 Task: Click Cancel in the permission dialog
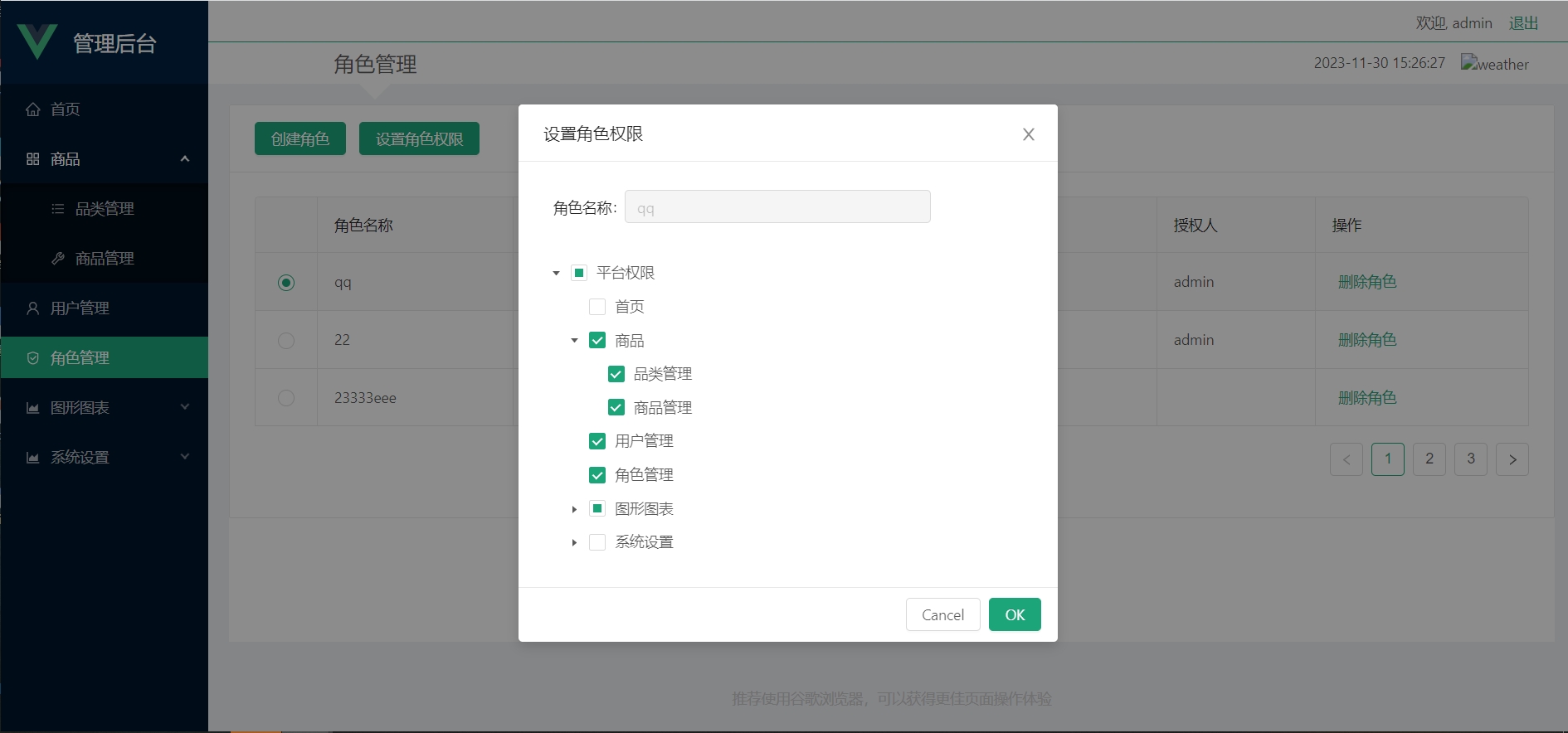pyautogui.click(x=943, y=614)
